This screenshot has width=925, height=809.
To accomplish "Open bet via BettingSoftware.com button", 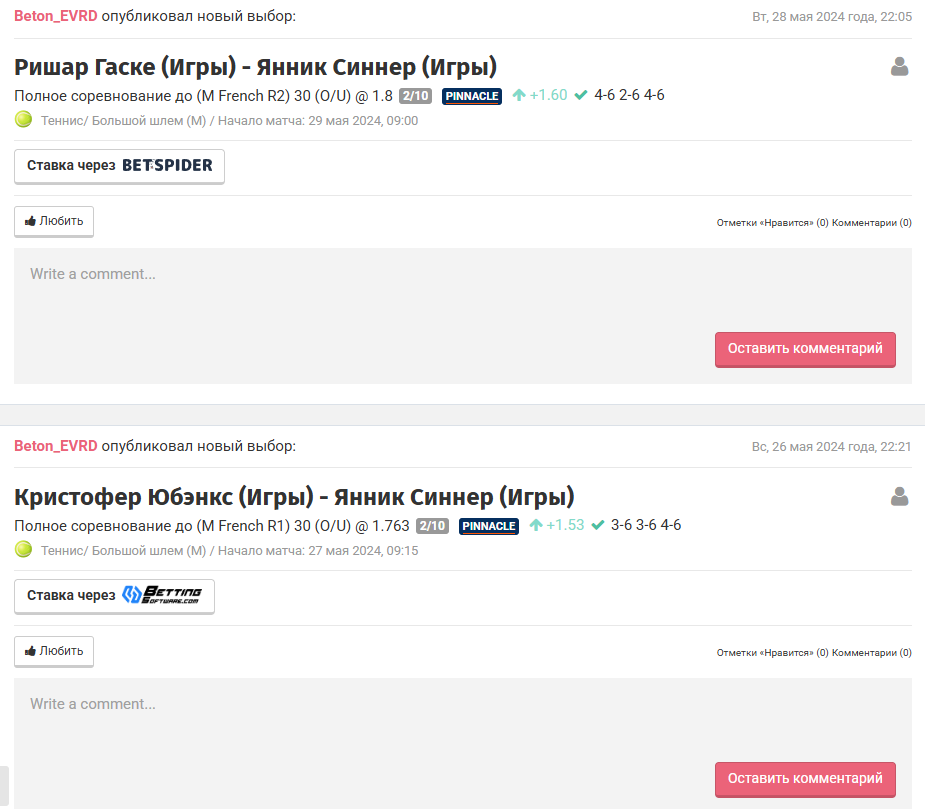I will click(x=114, y=597).
